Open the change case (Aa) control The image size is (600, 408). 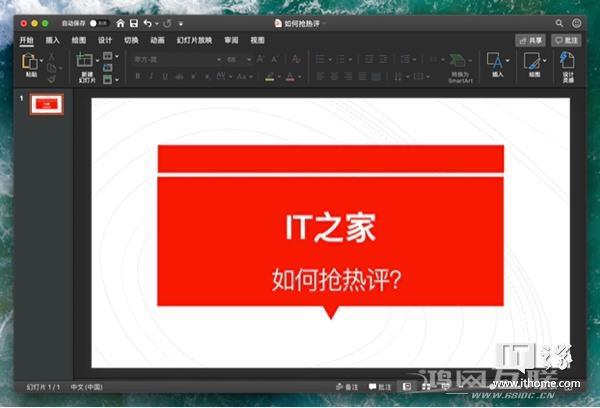click(x=242, y=77)
